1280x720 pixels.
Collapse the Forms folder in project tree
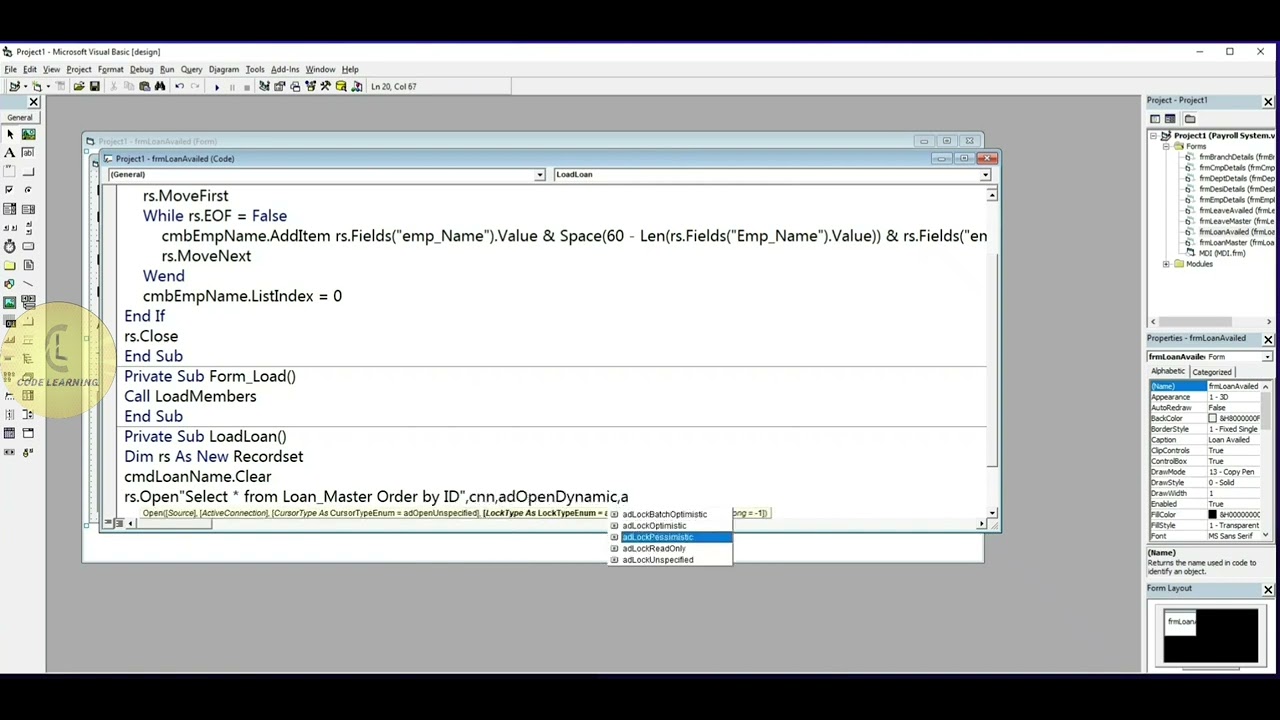tap(1166, 147)
